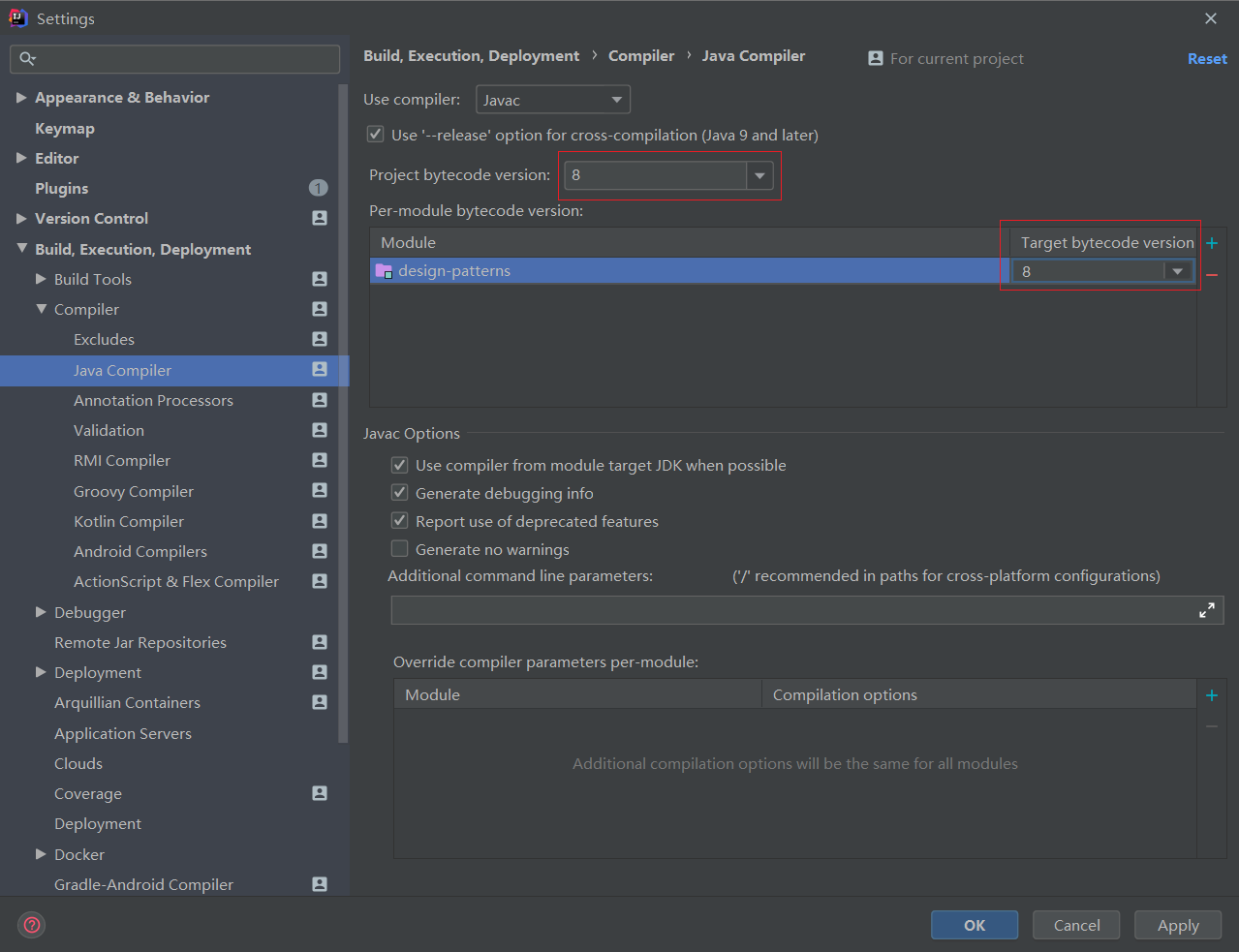Click the project-level icon next to Version Control
Image resolution: width=1239 pixels, height=952 pixels.
click(x=320, y=218)
